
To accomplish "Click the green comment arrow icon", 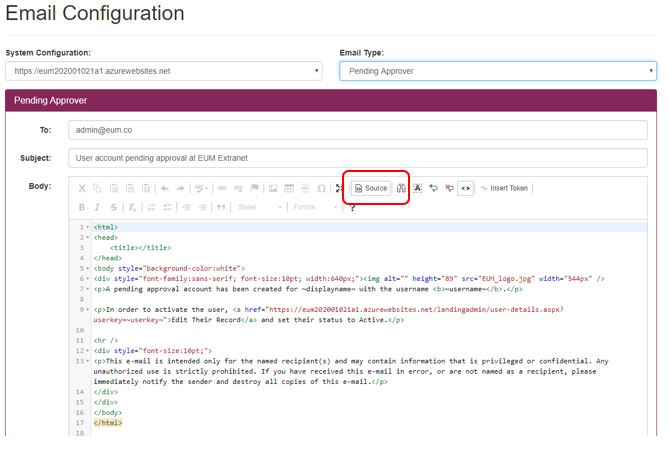I will click(433, 188).
